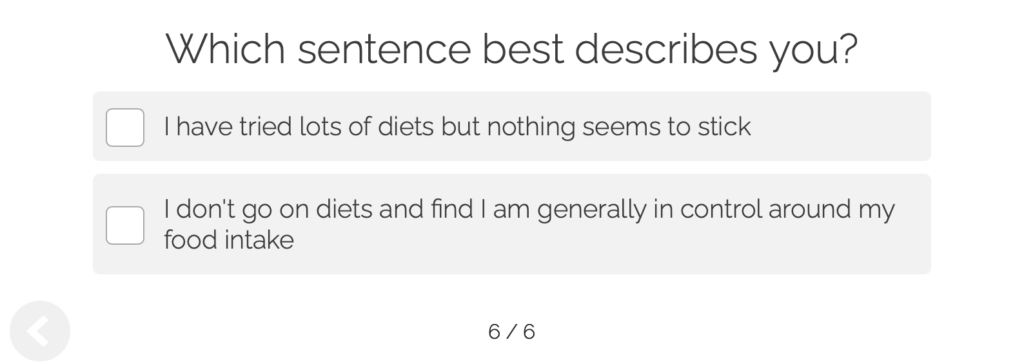The width and height of the screenshot is (1024, 362).
Task: Go back one step with the left chevron
Action: click(39, 331)
